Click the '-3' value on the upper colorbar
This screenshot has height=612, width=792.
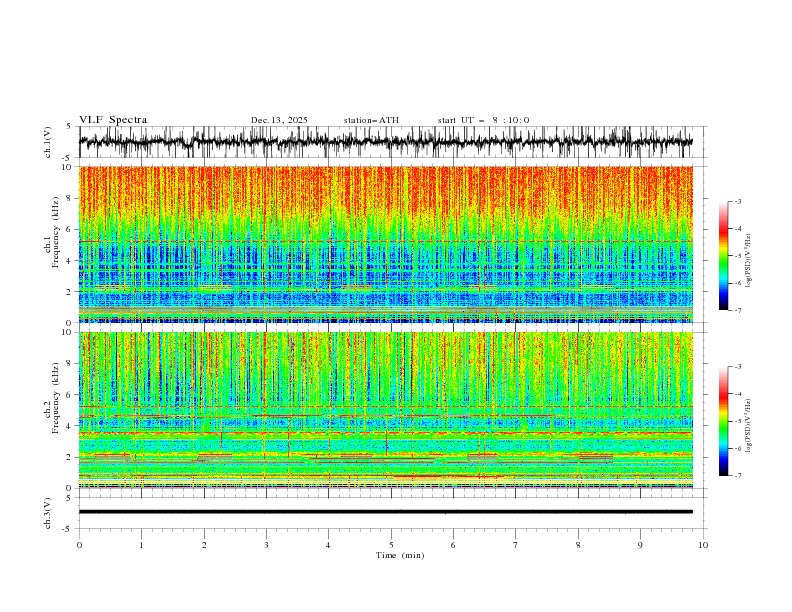point(737,201)
